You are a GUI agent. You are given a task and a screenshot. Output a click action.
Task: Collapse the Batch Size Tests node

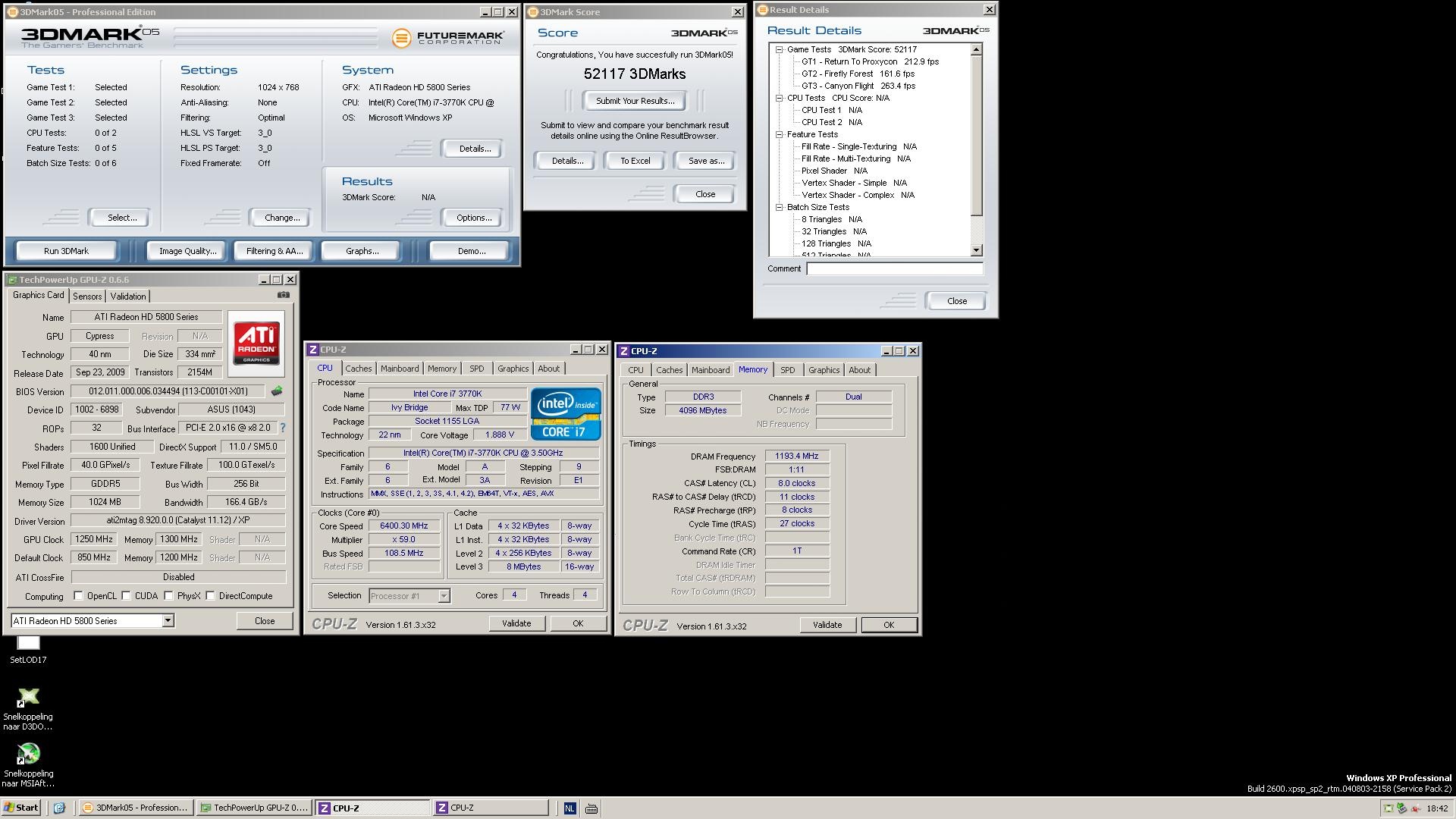click(779, 207)
